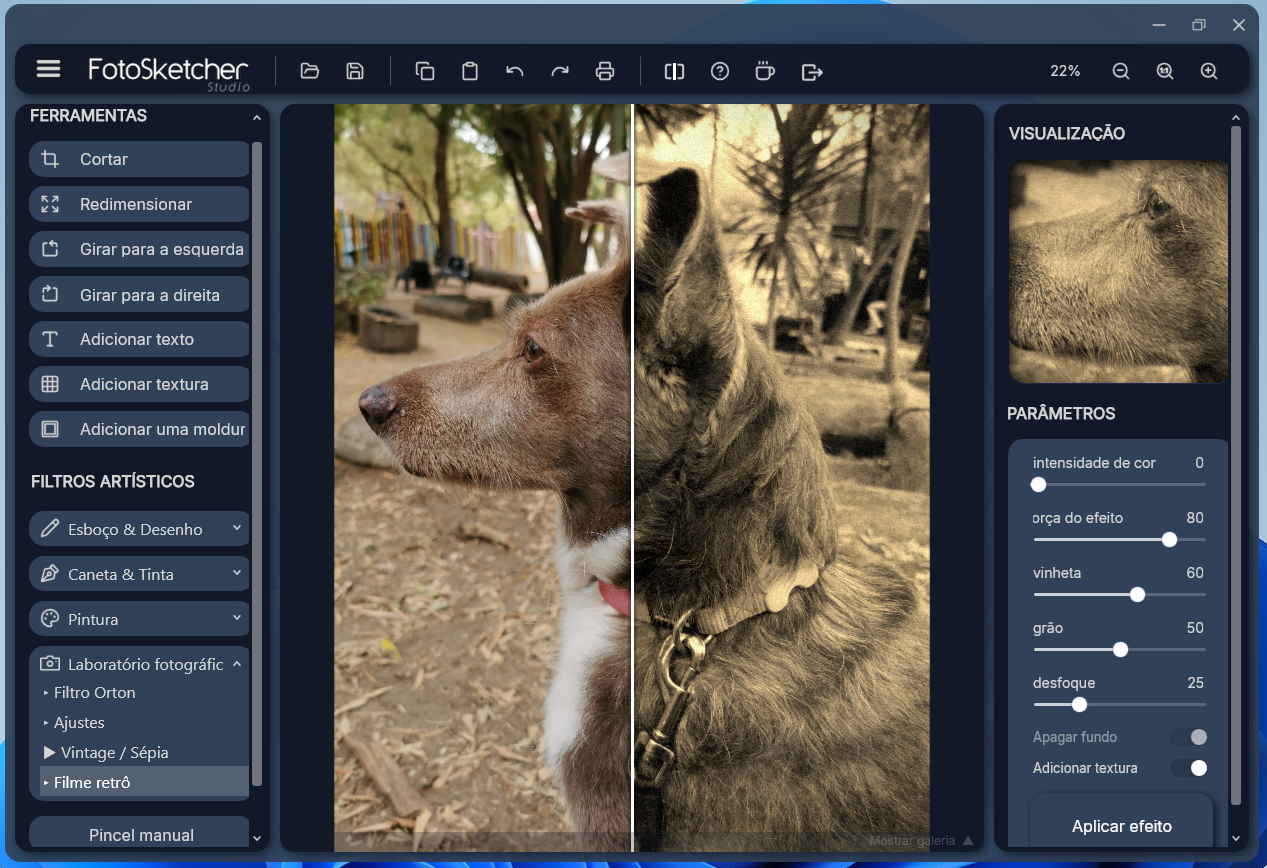The width and height of the screenshot is (1267, 868).
Task: Open help question mark icon
Action: pos(720,71)
